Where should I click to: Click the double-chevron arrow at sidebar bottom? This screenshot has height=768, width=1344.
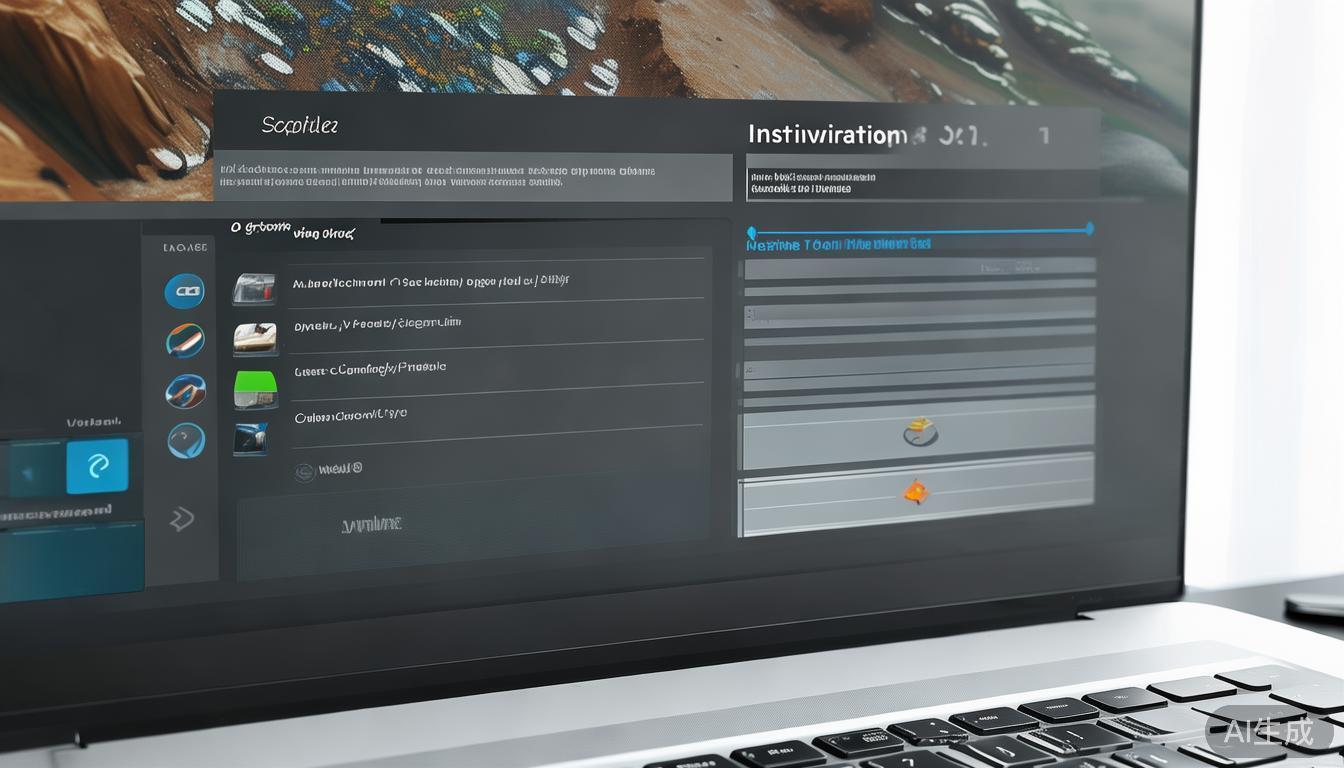(181, 518)
